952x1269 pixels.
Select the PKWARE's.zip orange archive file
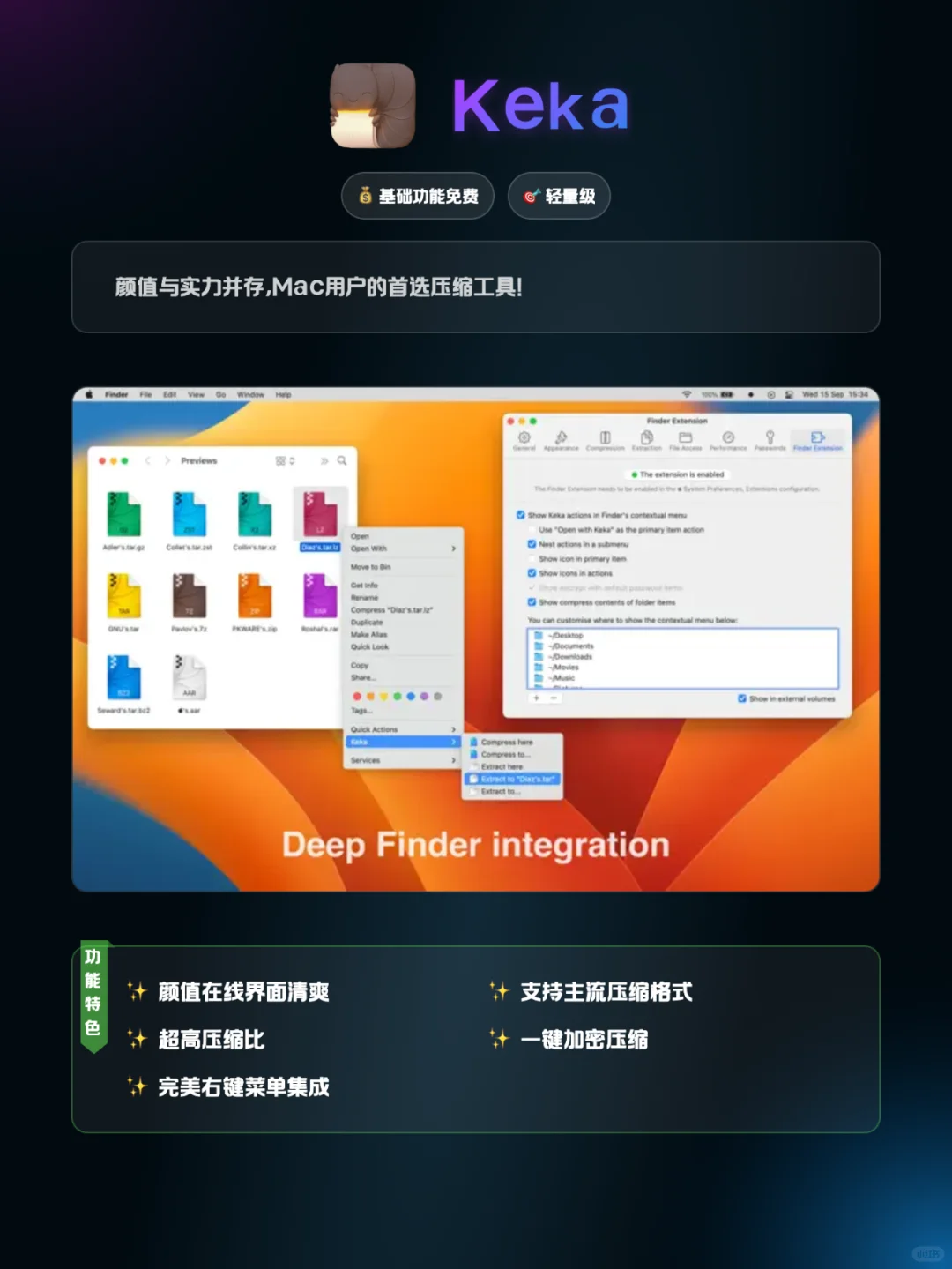(255, 596)
